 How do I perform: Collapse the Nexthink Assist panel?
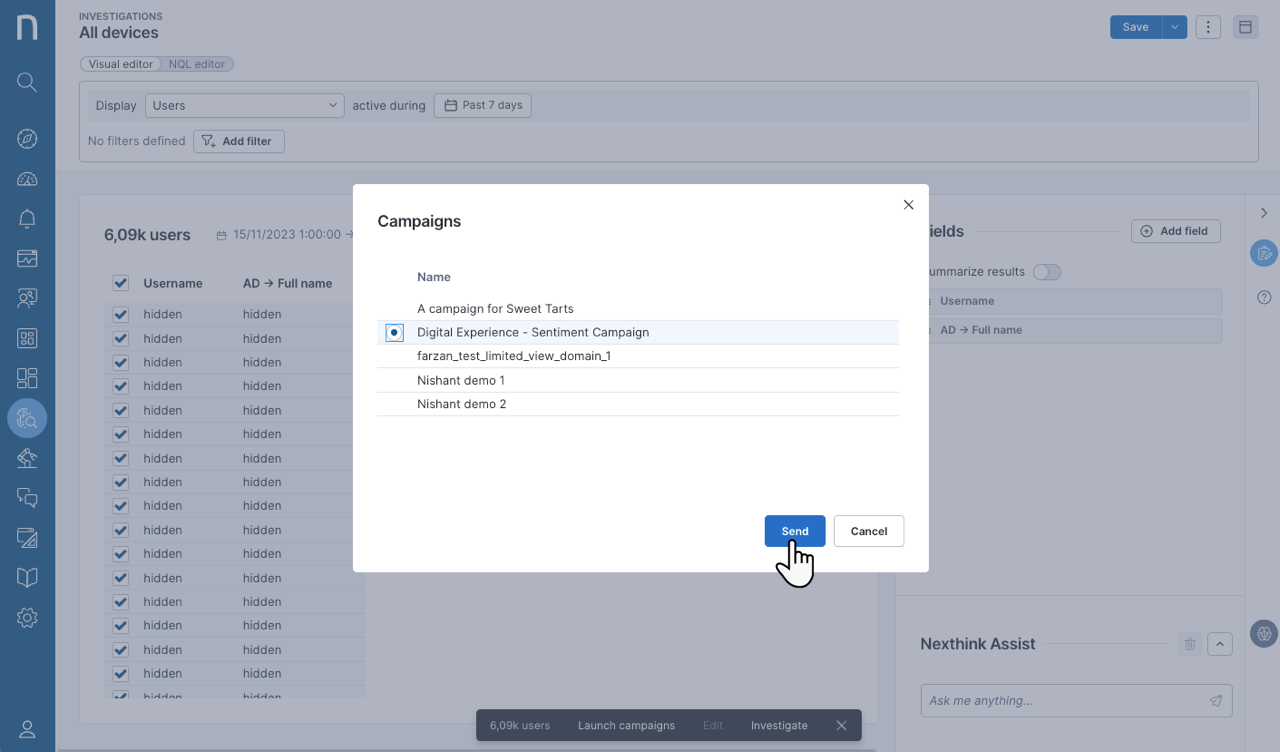[1219, 644]
